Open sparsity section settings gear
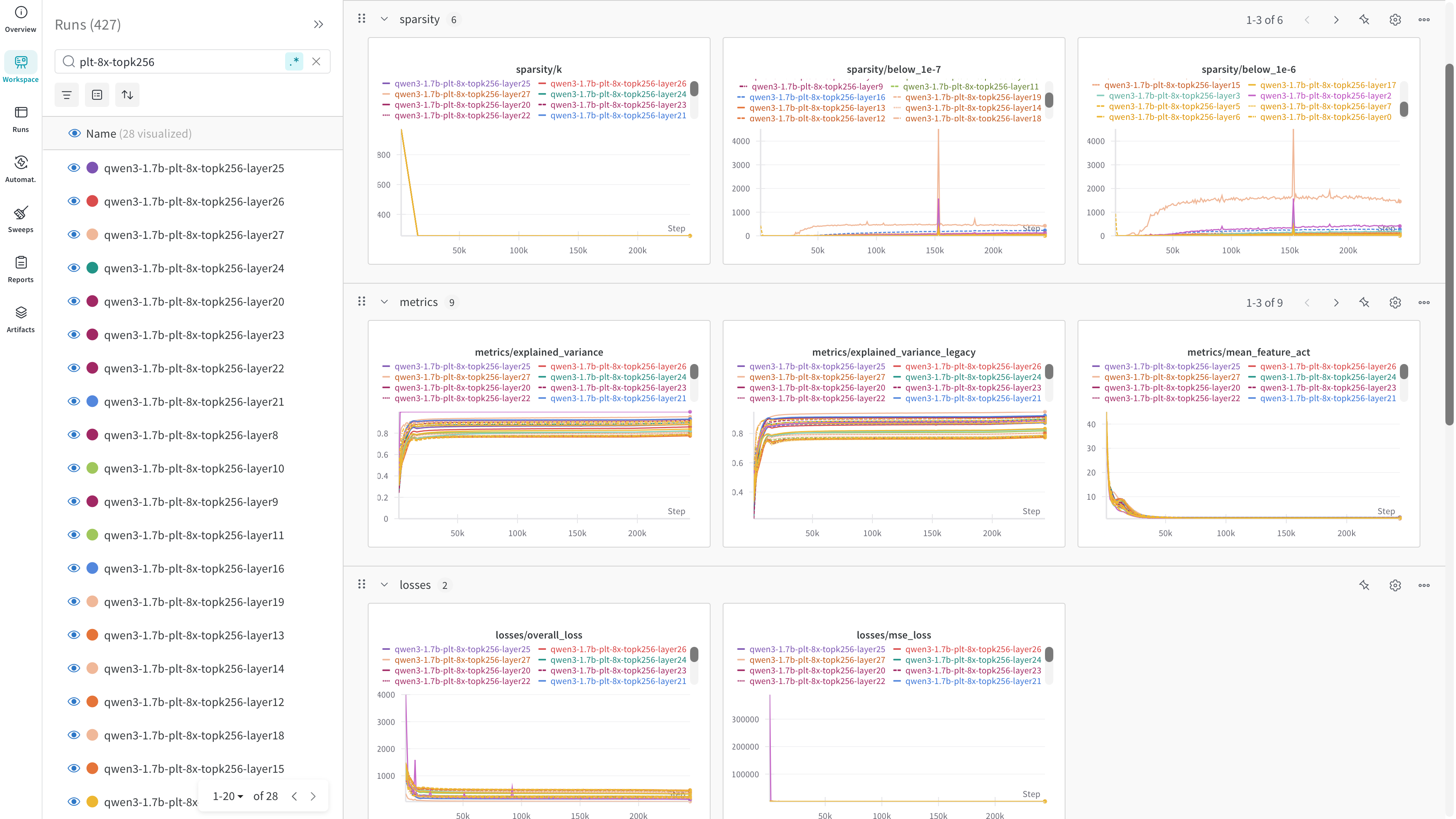Viewport: 1456px width, 819px height. [1395, 20]
